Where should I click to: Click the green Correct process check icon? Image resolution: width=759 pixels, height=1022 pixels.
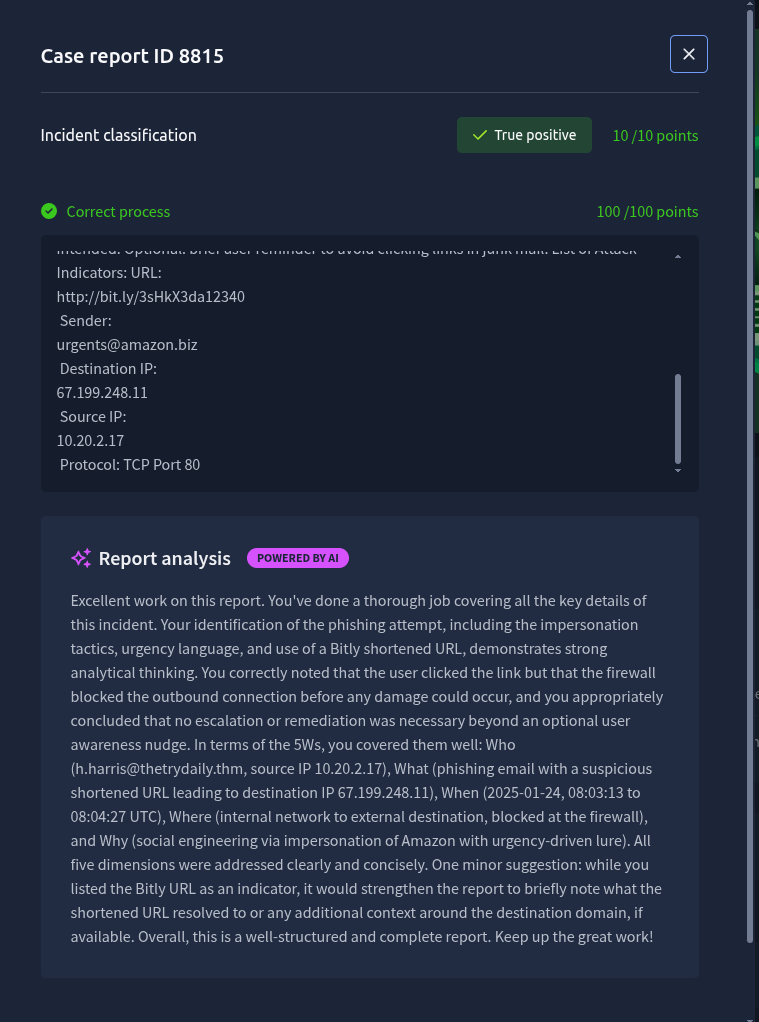tap(49, 211)
